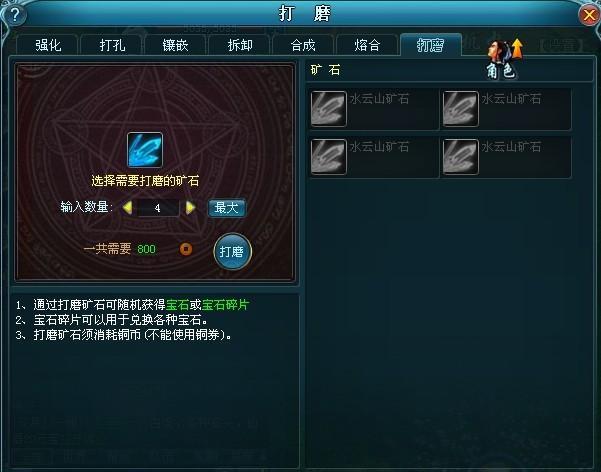
Task: Open the 角色 character upgrade icon
Action: 503,59
